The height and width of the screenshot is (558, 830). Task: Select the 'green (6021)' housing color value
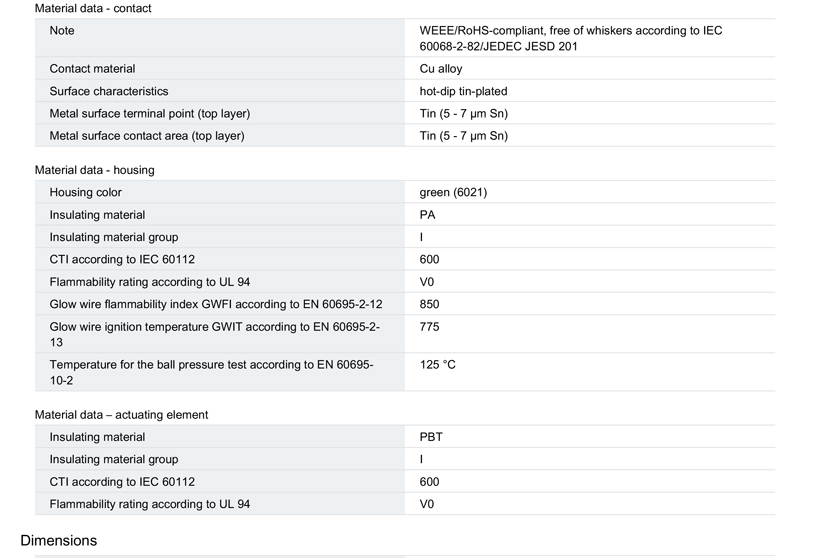453,192
